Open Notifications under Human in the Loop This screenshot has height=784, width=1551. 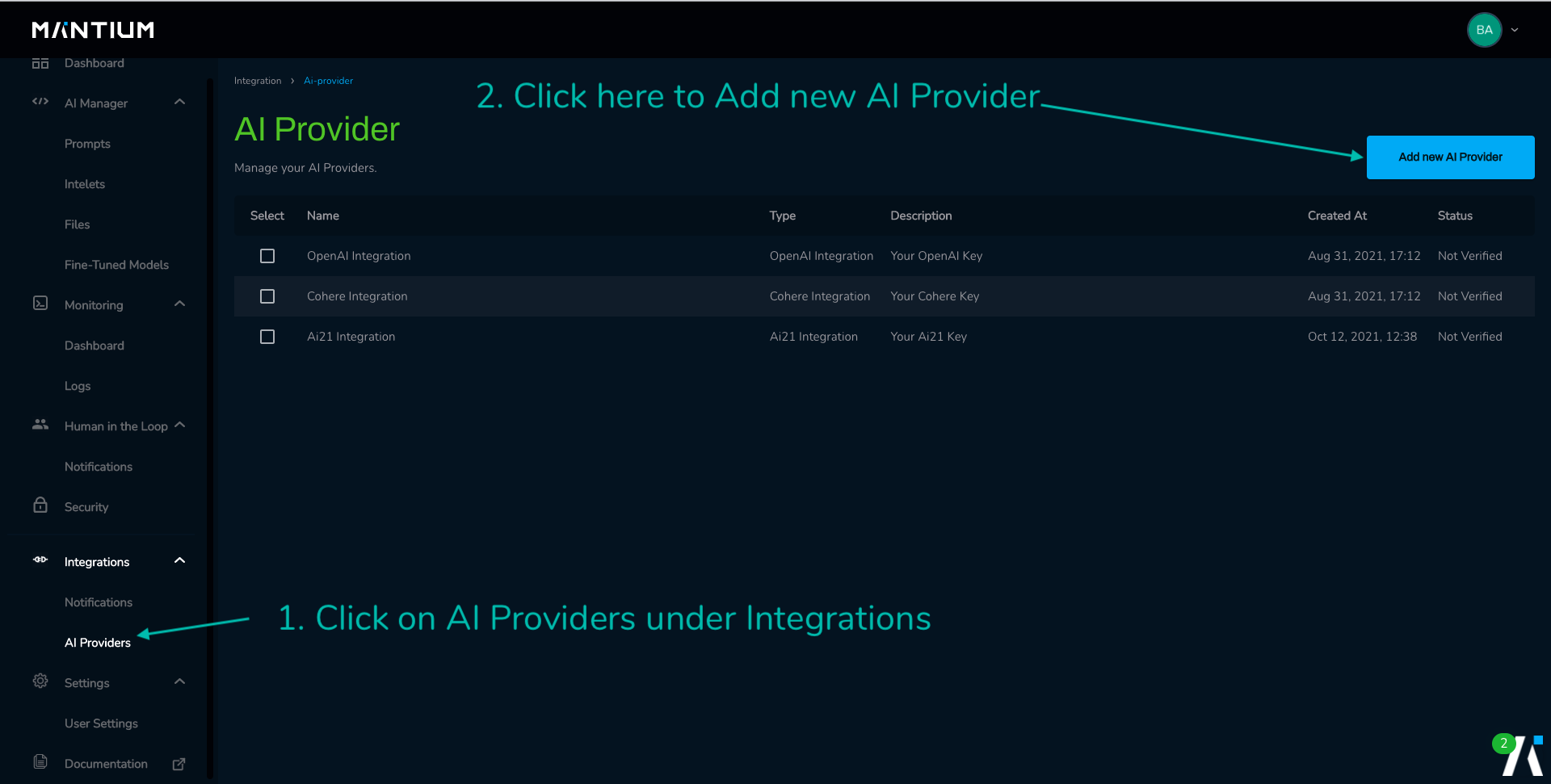tap(99, 467)
